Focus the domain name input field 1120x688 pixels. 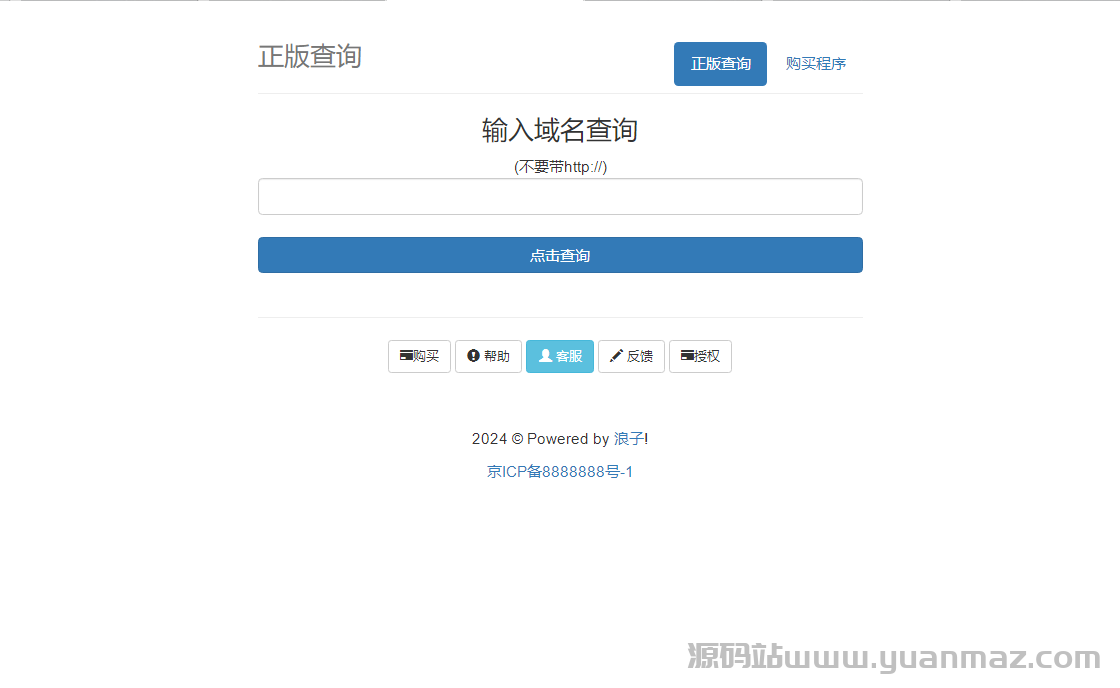pos(560,197)
